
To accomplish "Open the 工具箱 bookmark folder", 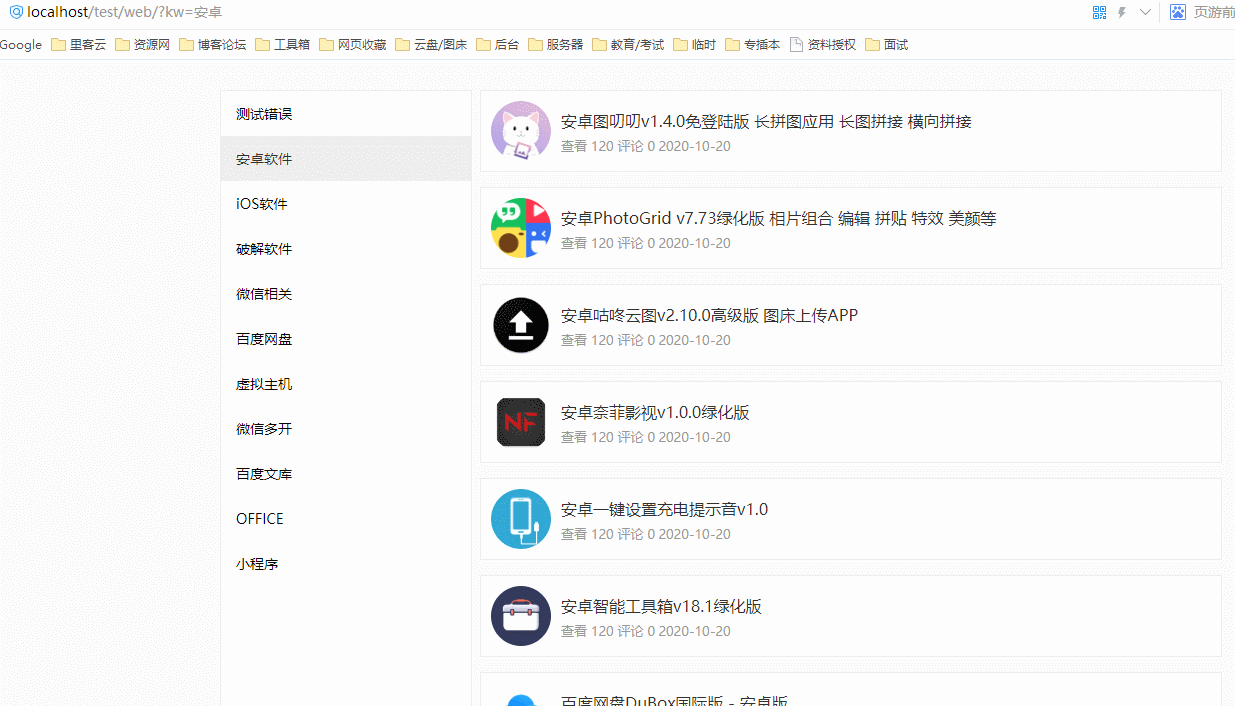I will point(283,45).
